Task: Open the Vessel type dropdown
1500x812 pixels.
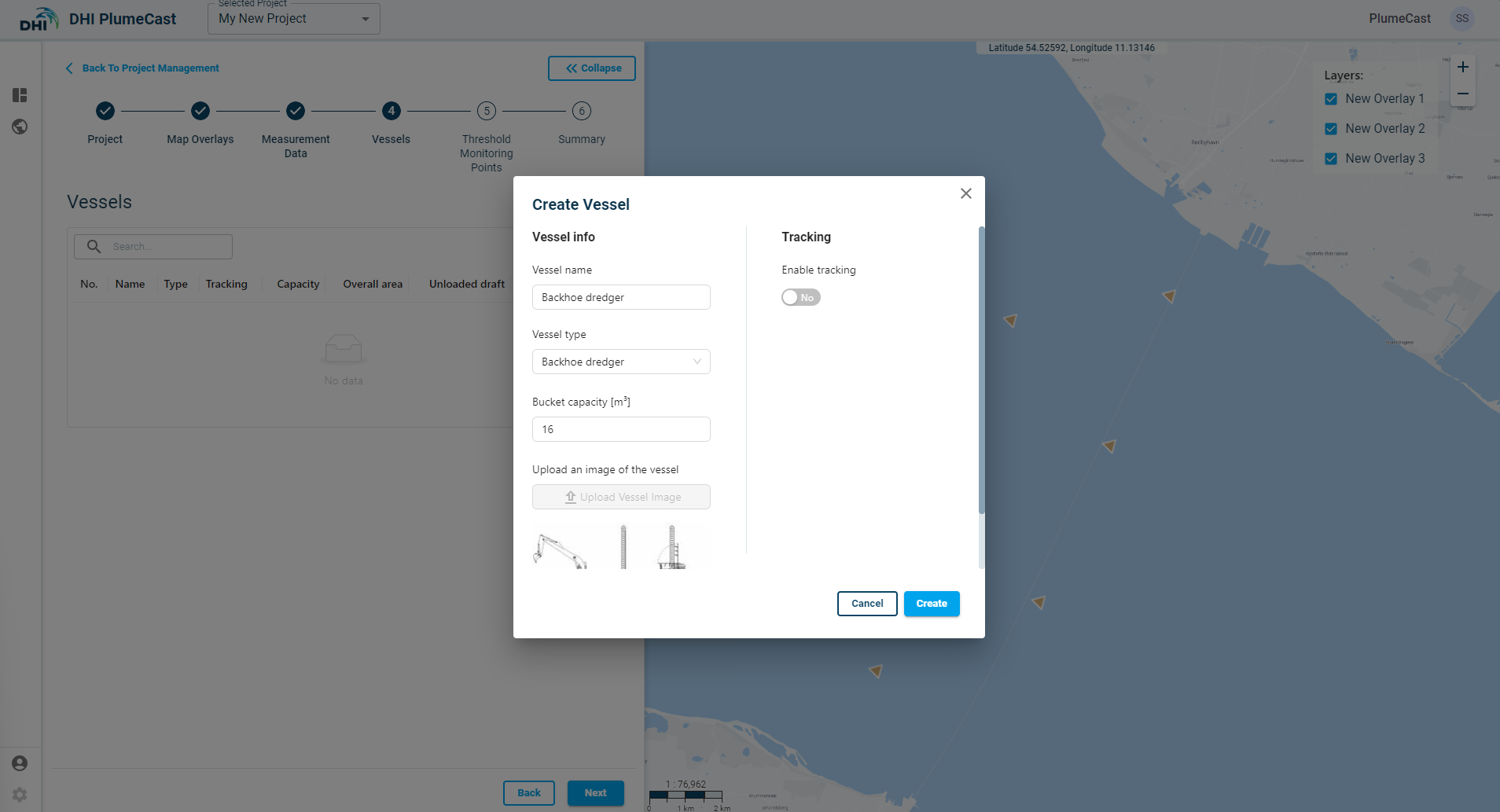Action: tap(621, 362)
